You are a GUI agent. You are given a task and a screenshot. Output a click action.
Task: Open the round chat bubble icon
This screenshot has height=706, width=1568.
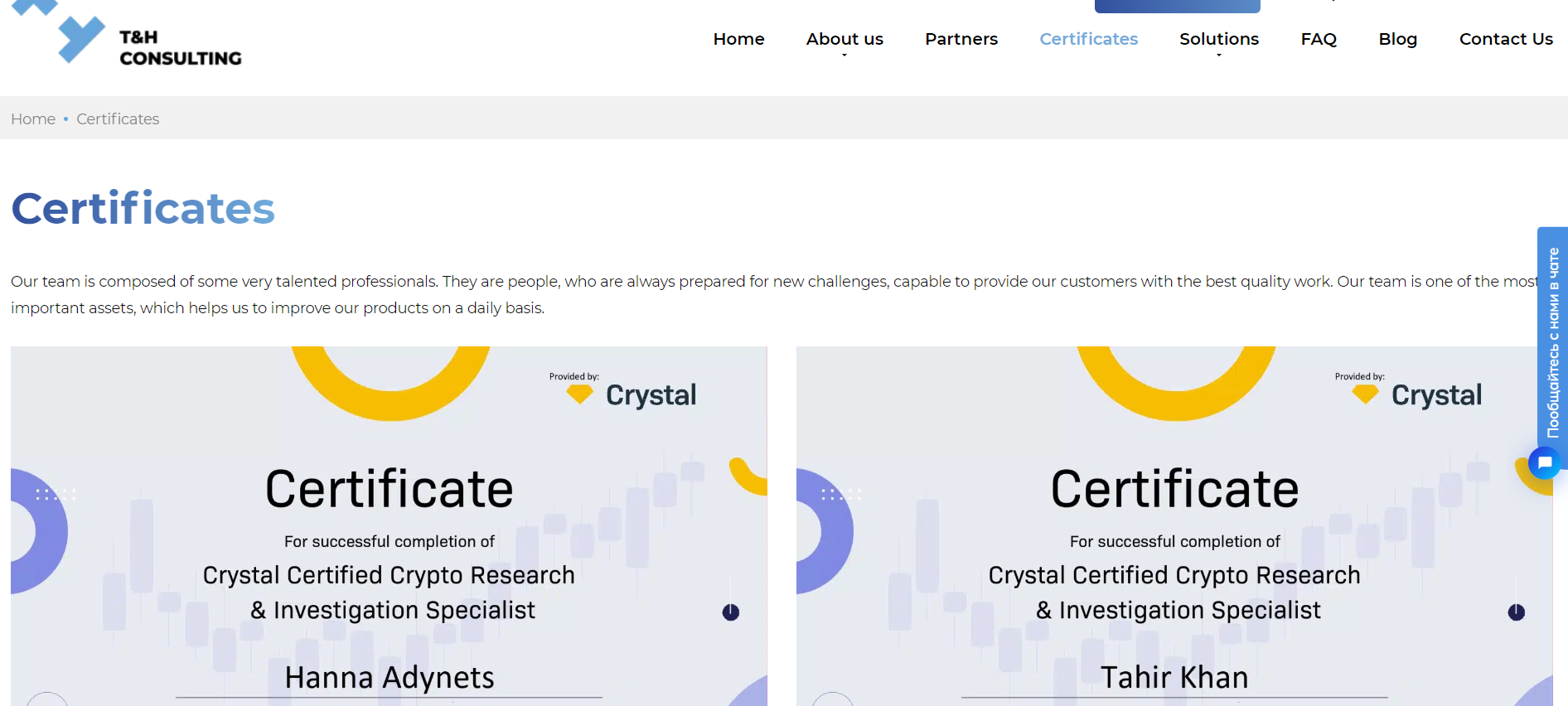tap(1544, 463)
